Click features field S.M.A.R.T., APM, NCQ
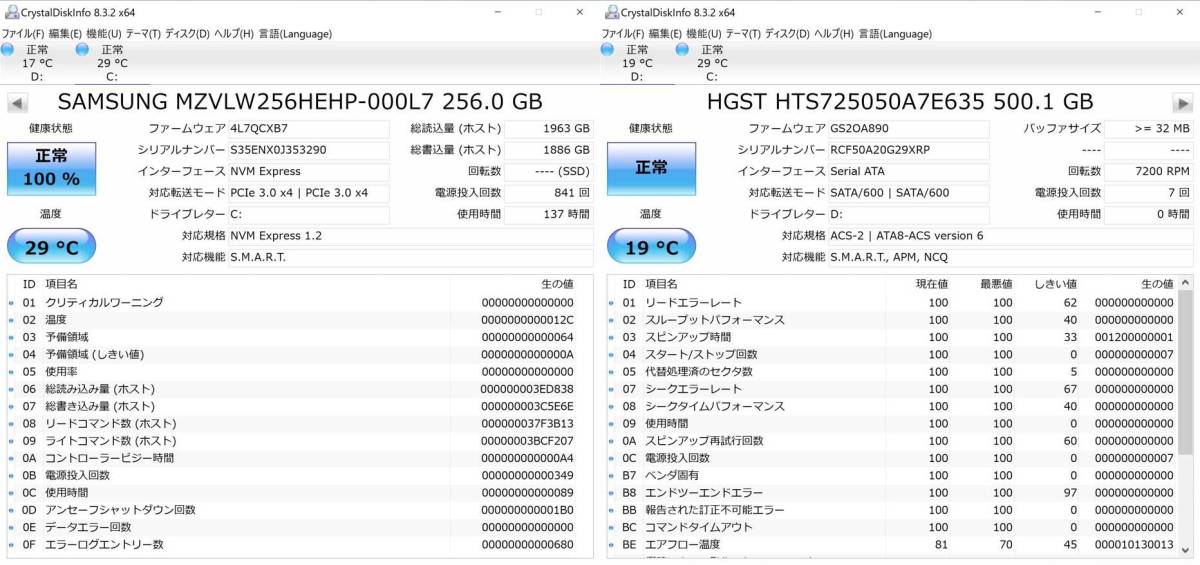The height and width of the screenshot is (565, 1200). pos(1010,257)
